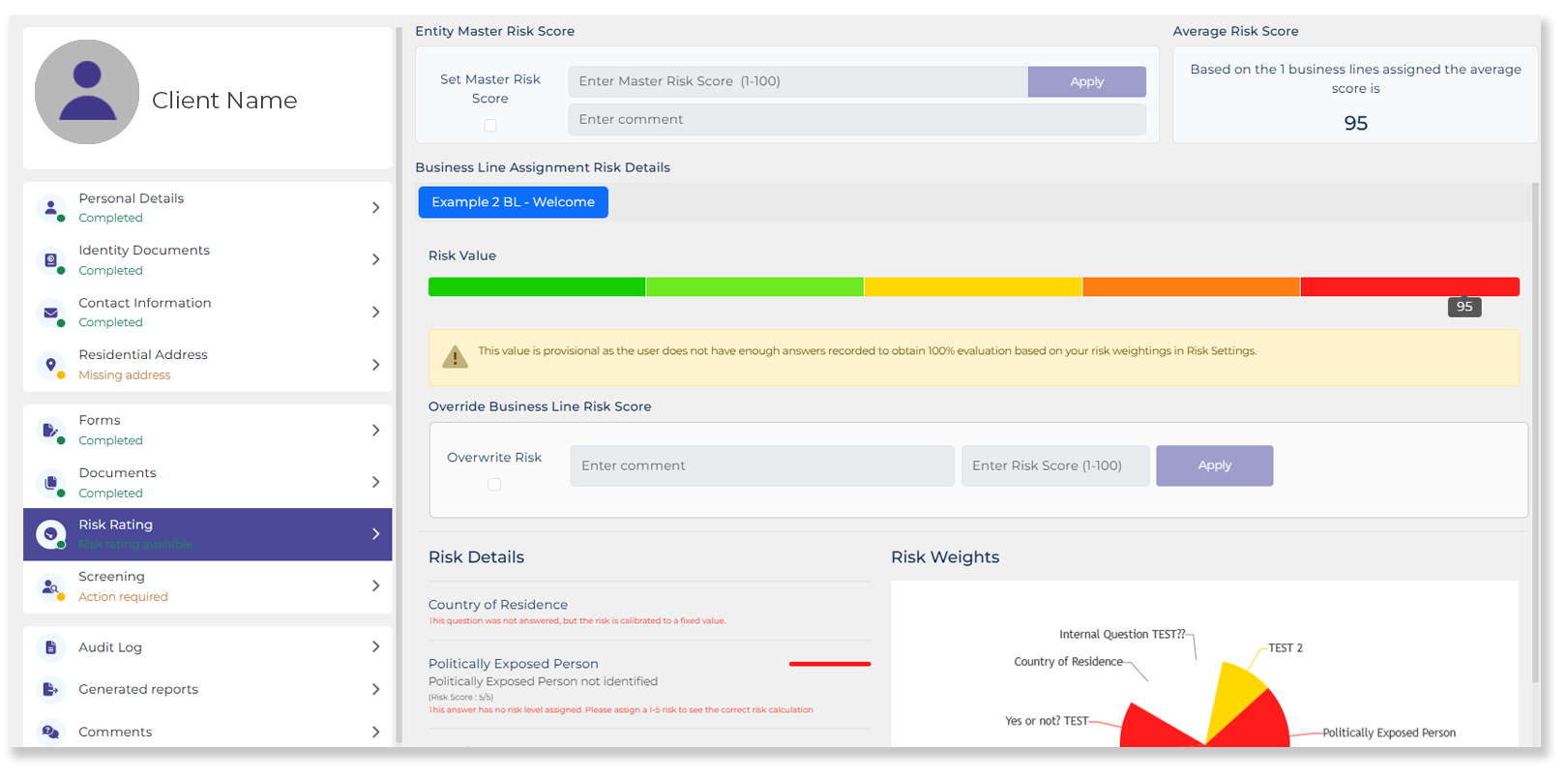Click the Internal Question TEST?? chart label
This screenshot has width=1568, height=779.
pos(1122,635)
